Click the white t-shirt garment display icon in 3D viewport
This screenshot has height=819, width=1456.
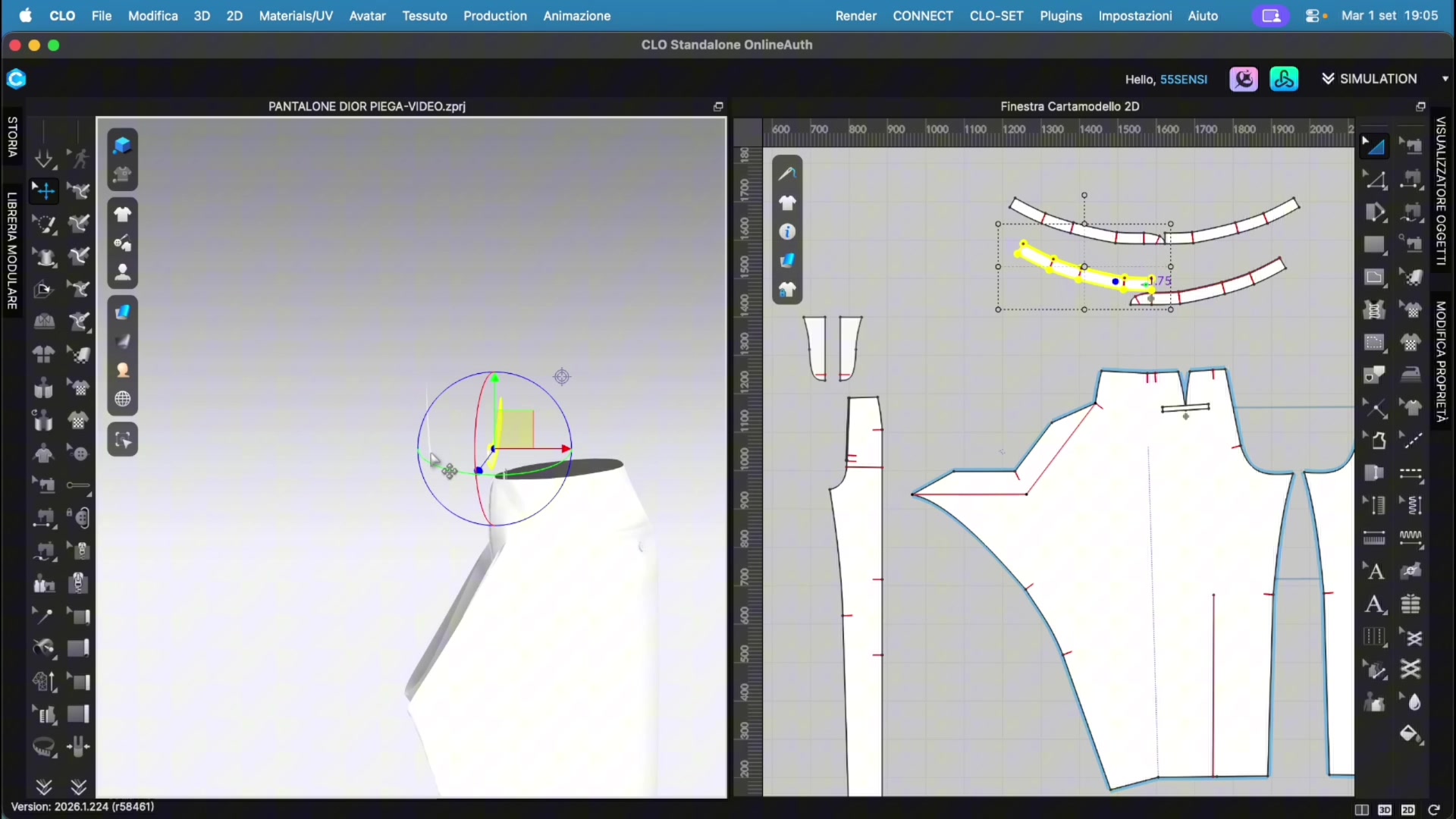122,215
